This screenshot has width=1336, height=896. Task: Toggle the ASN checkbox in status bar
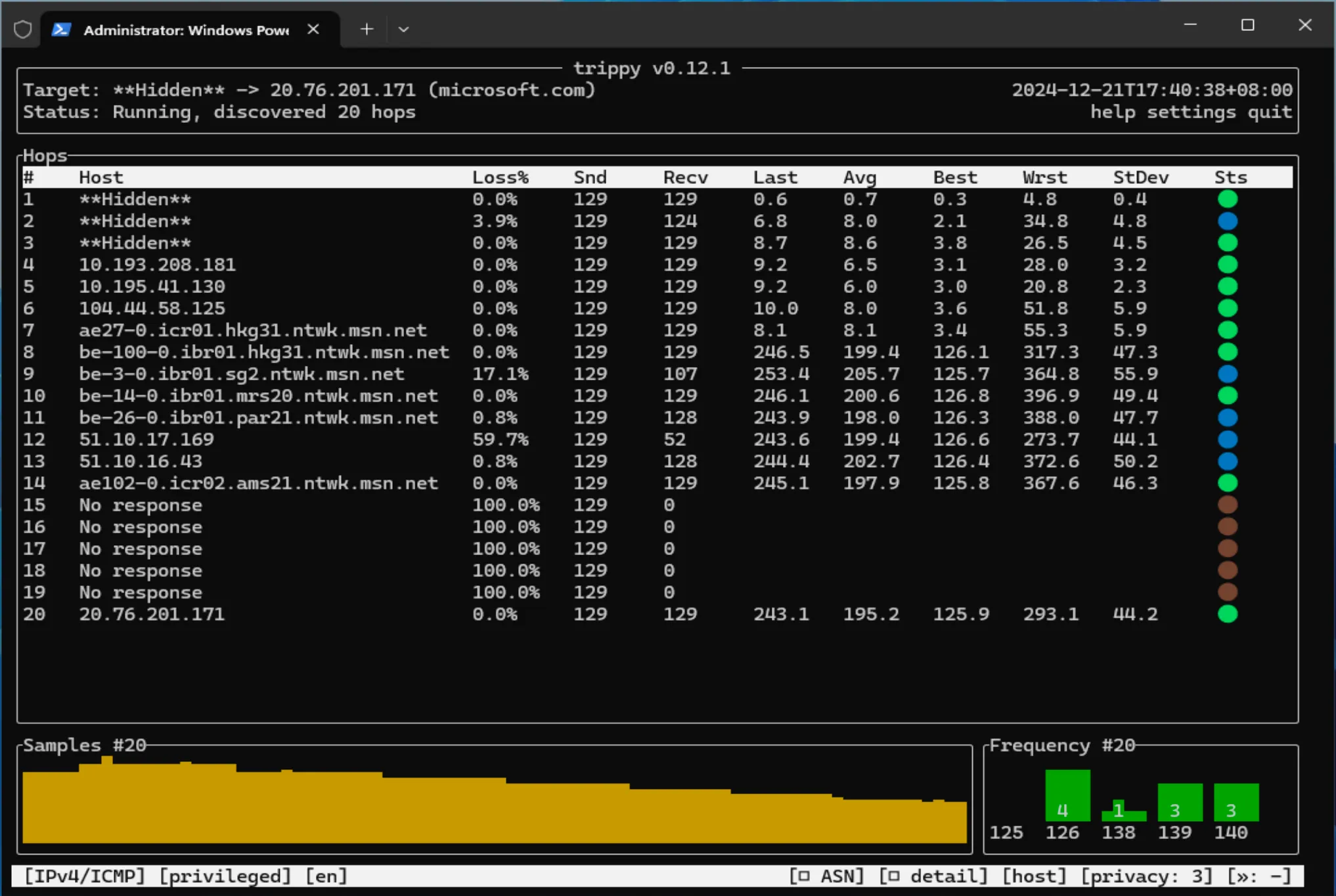[805, 876]
